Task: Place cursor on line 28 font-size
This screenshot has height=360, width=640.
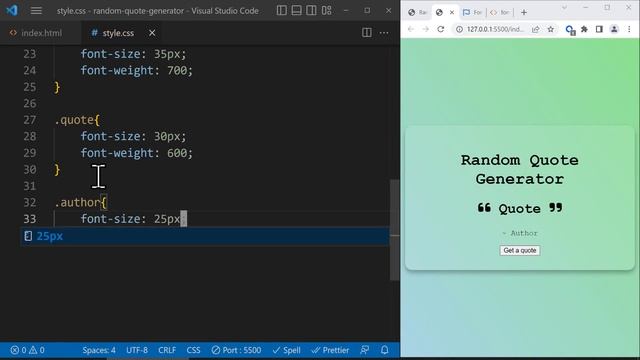Action: click(x=110, y=136)
